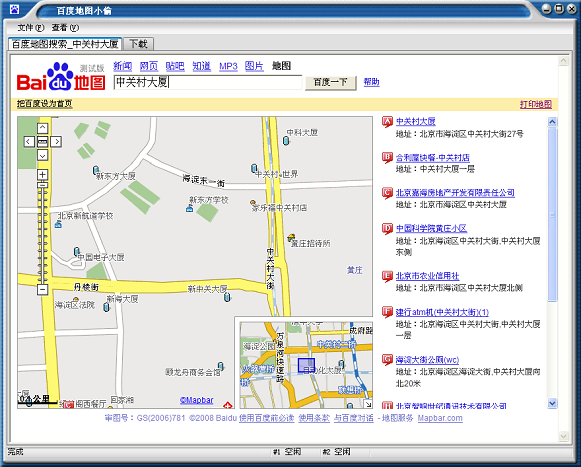
Task: Click the 新东方学校 school icon on map
Action: [x=189, y=209]
